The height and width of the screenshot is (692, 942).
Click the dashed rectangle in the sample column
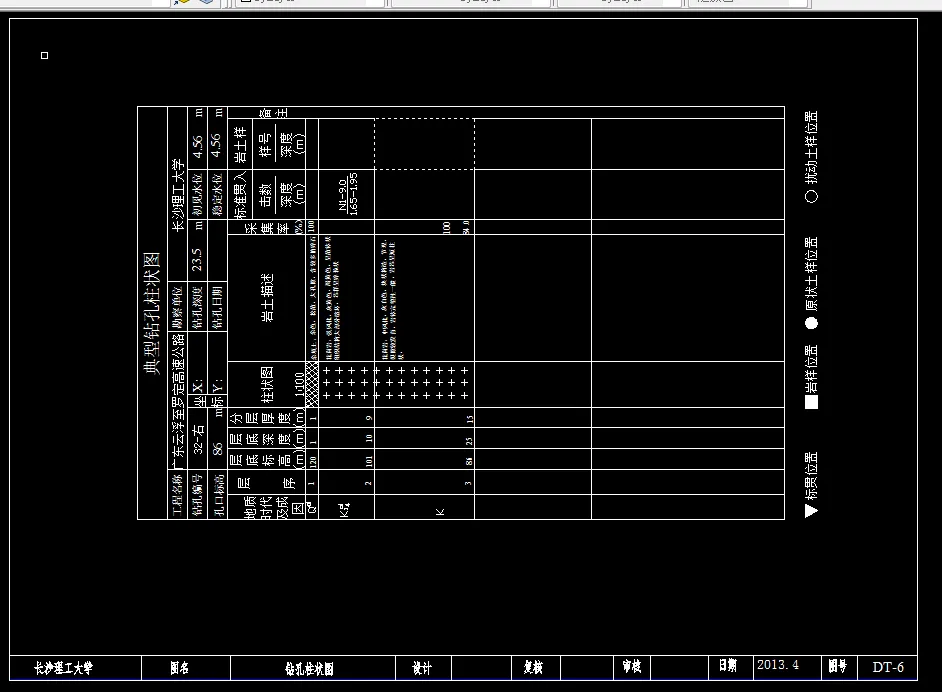[x=424, y=144]
